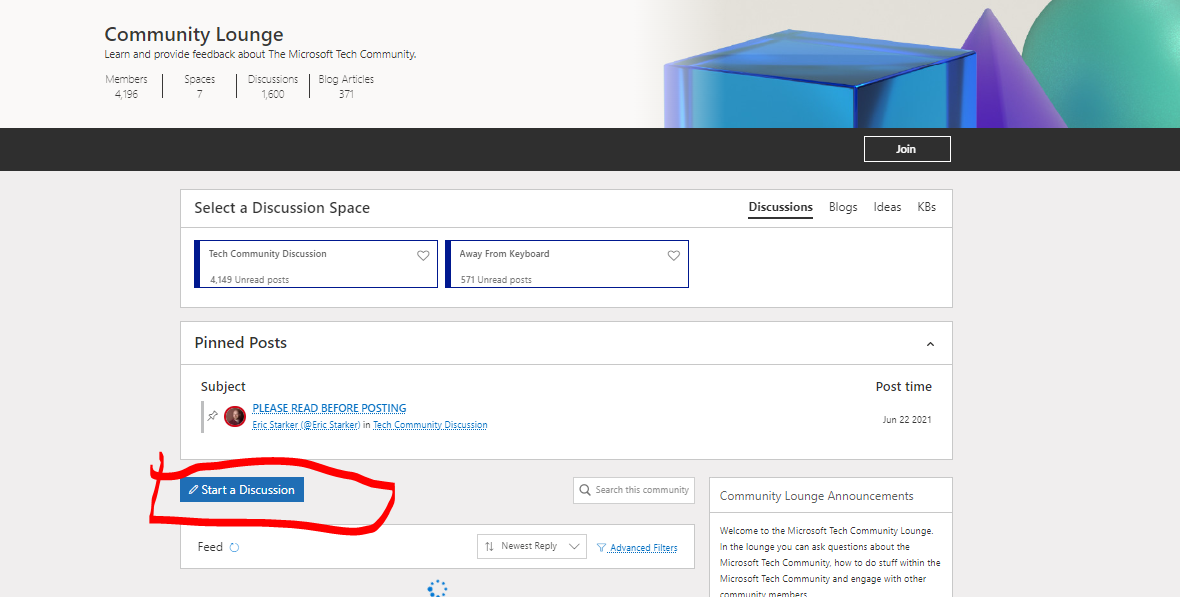1180x597 pixels.
Task: Switch to the Discussions tab
Action: click(x=780, y=207)
